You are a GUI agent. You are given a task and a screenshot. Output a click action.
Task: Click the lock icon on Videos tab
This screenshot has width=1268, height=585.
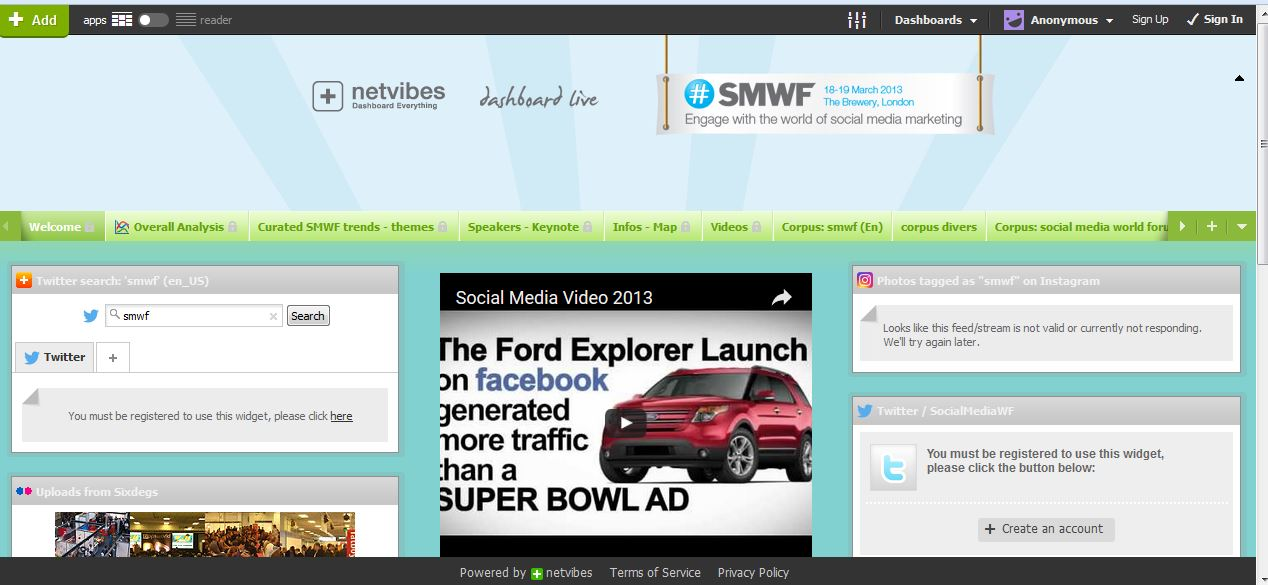click(x=757, y=227)
